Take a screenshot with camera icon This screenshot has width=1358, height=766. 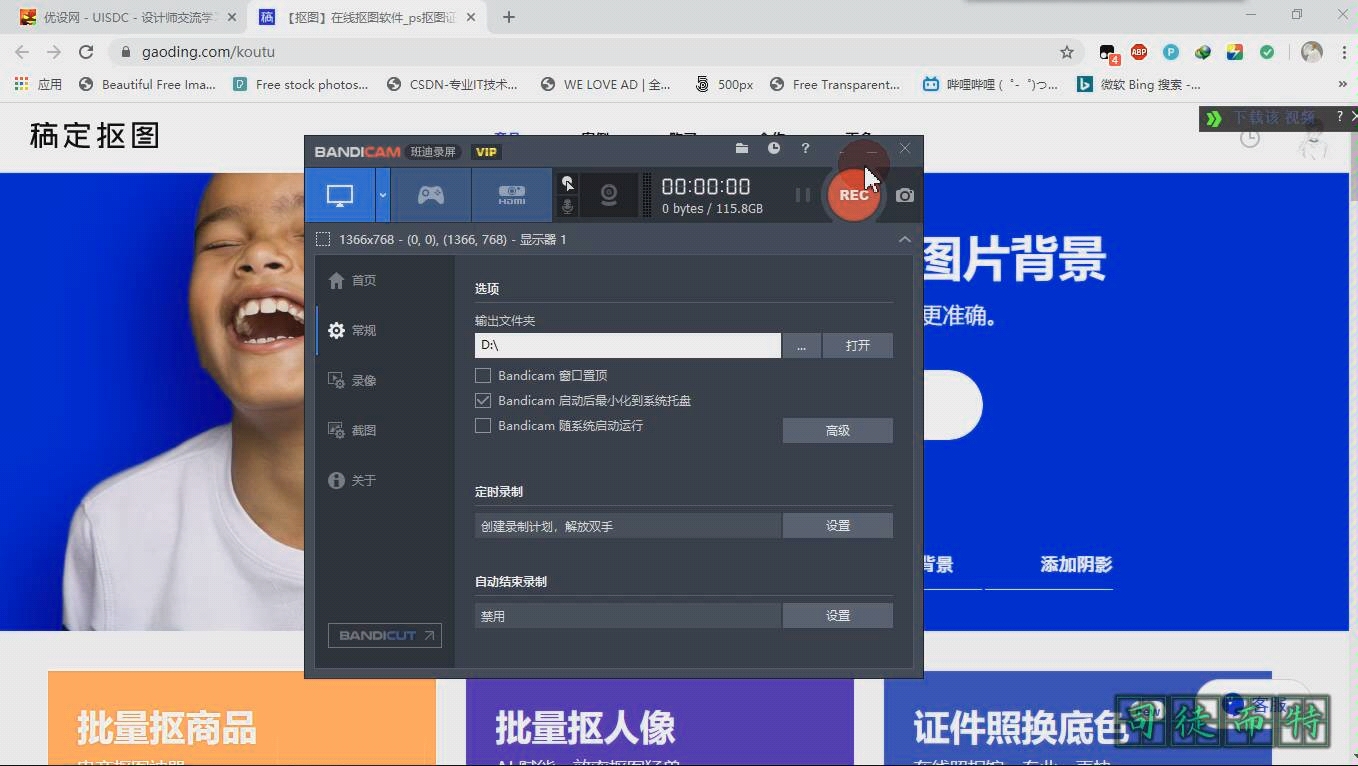[905, 196]
